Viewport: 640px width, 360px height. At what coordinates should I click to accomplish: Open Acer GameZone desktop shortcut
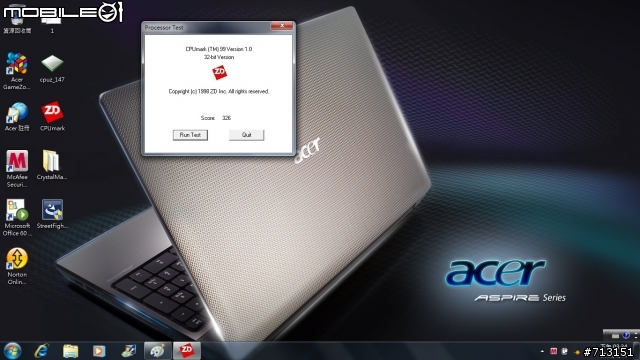click(17, 71)
